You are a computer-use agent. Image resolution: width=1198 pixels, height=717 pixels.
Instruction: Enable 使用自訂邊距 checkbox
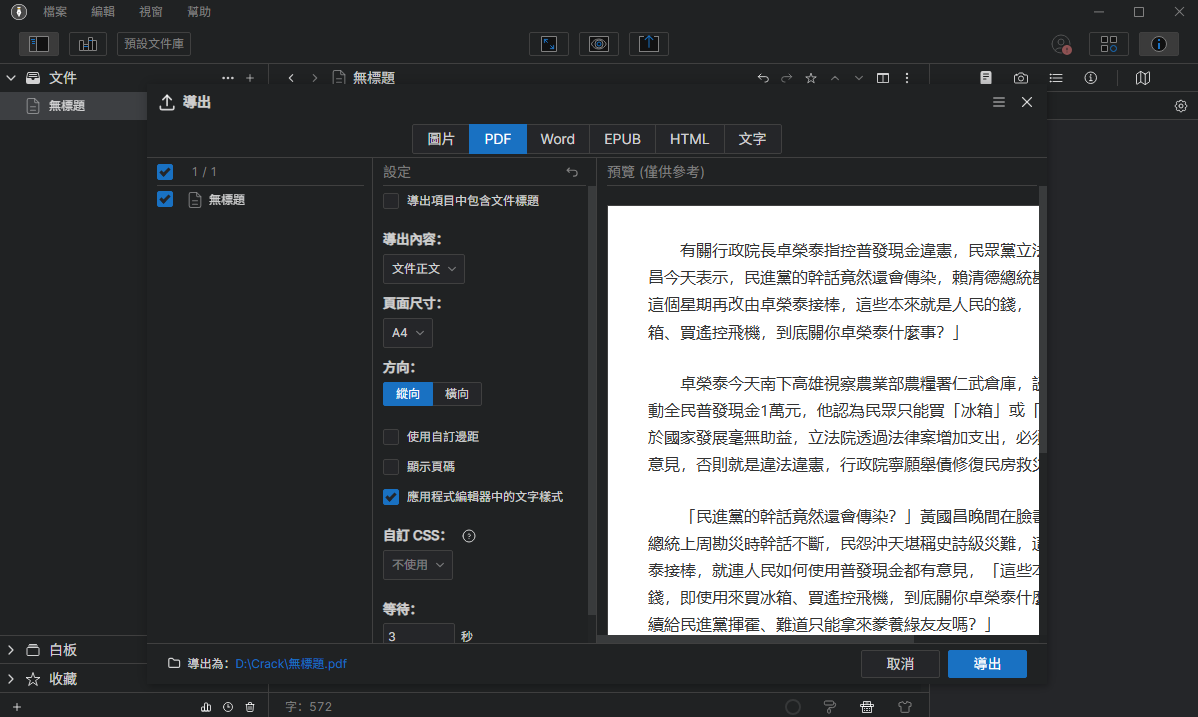coord(391,436)
